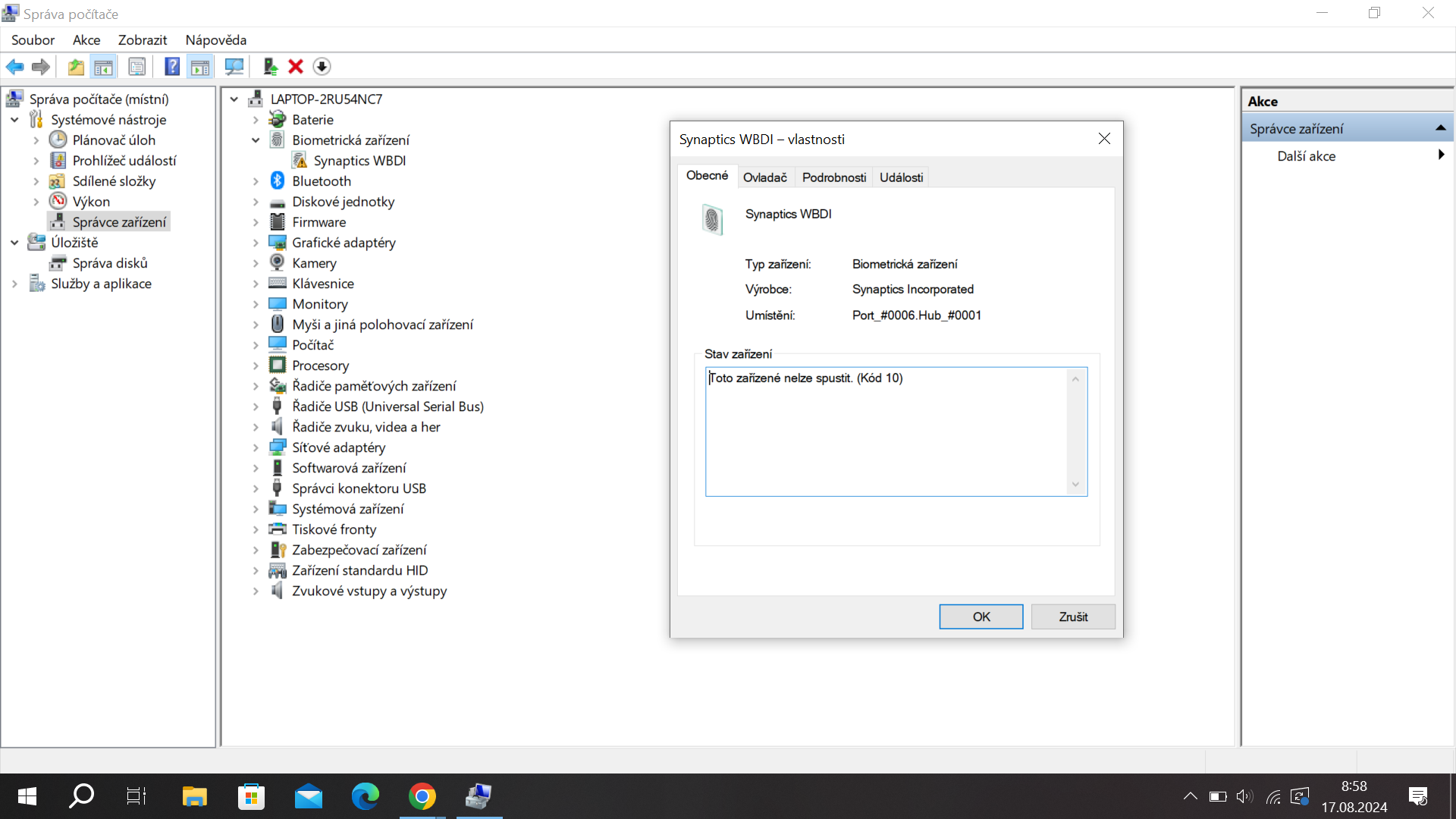Click the device status scroll down arrow

click(1075, 485)
